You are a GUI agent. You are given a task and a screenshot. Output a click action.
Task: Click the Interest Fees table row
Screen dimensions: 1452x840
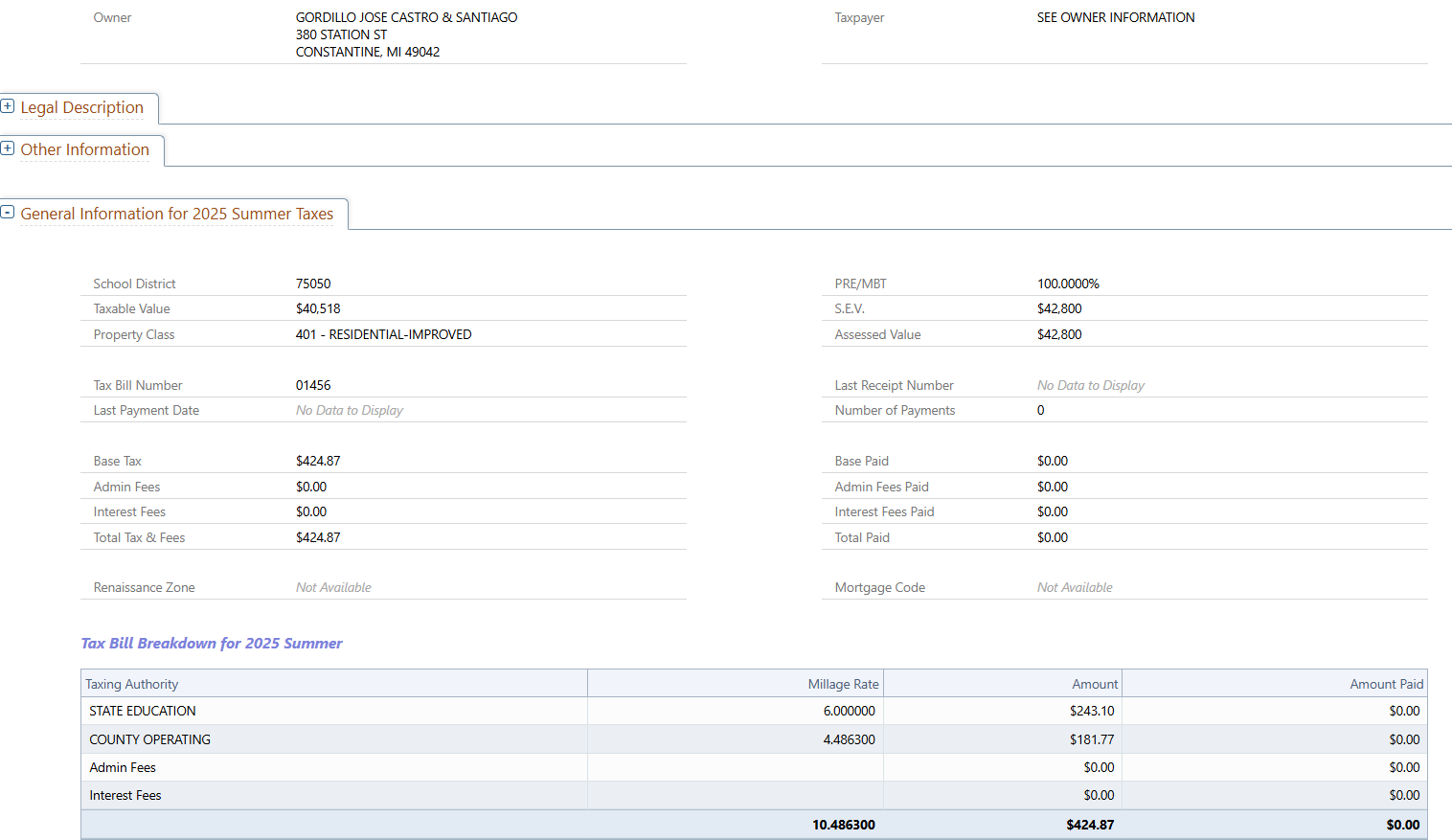click(x=125, y=795)
